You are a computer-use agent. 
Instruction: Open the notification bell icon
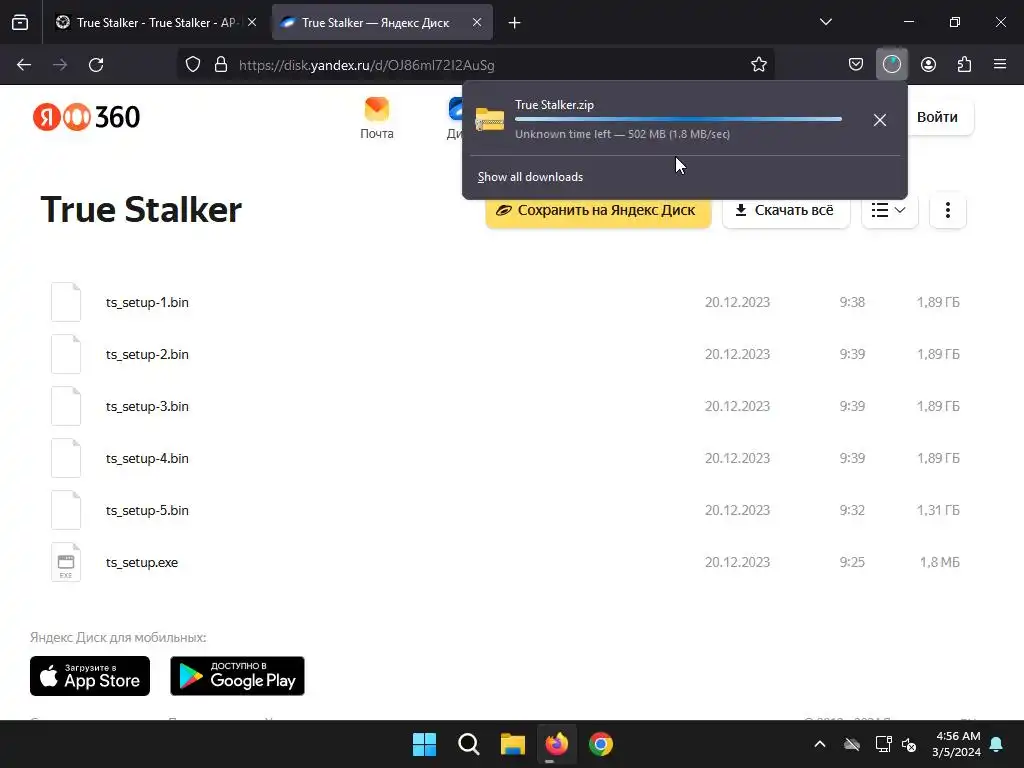click(x=997, y=744)
